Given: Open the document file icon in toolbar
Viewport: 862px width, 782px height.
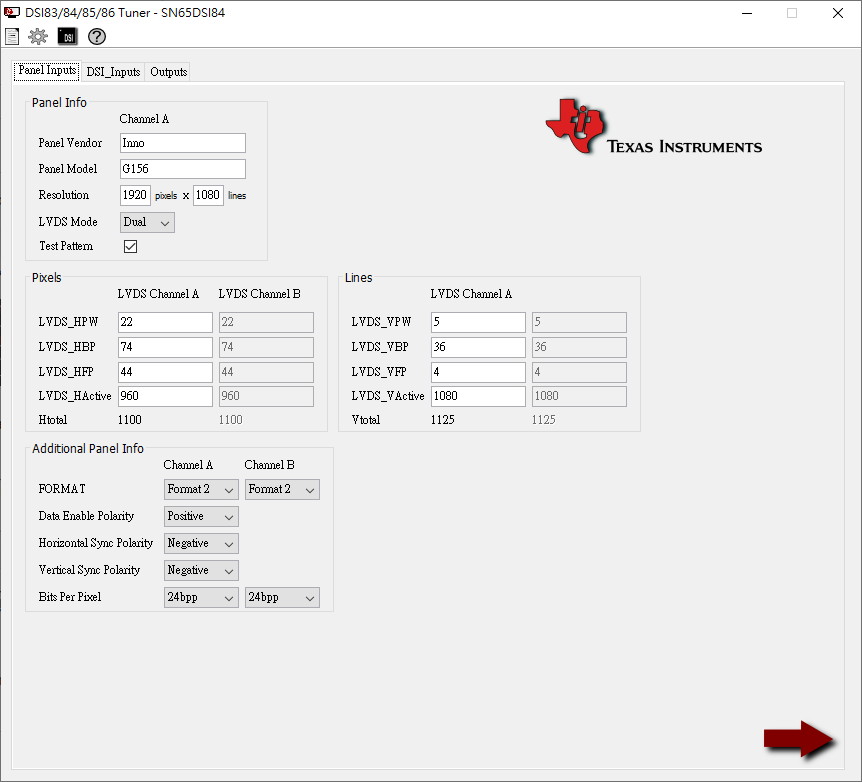Looking at the screenshot, I should [12, 37].
